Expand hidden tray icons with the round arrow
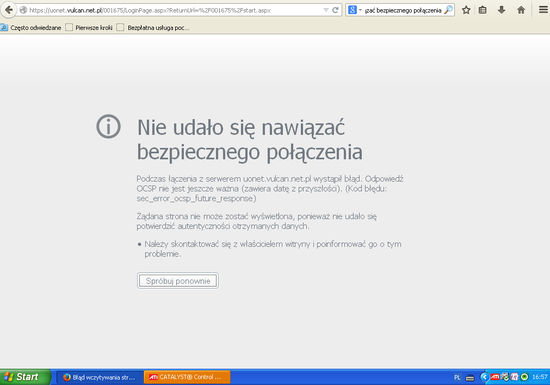 click(484, 377)
